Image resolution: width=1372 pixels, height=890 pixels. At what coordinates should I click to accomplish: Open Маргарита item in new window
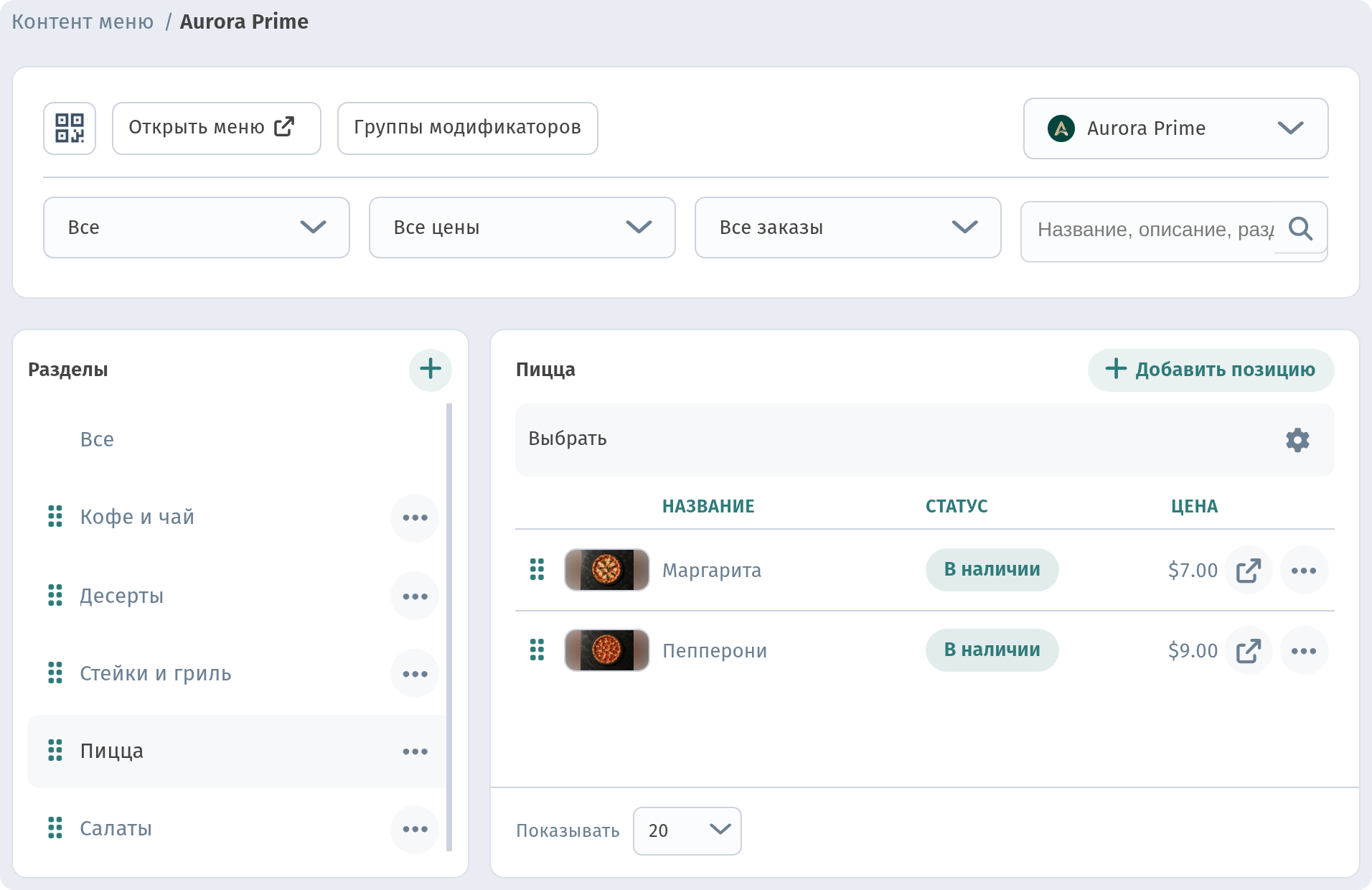point(1249,571)
